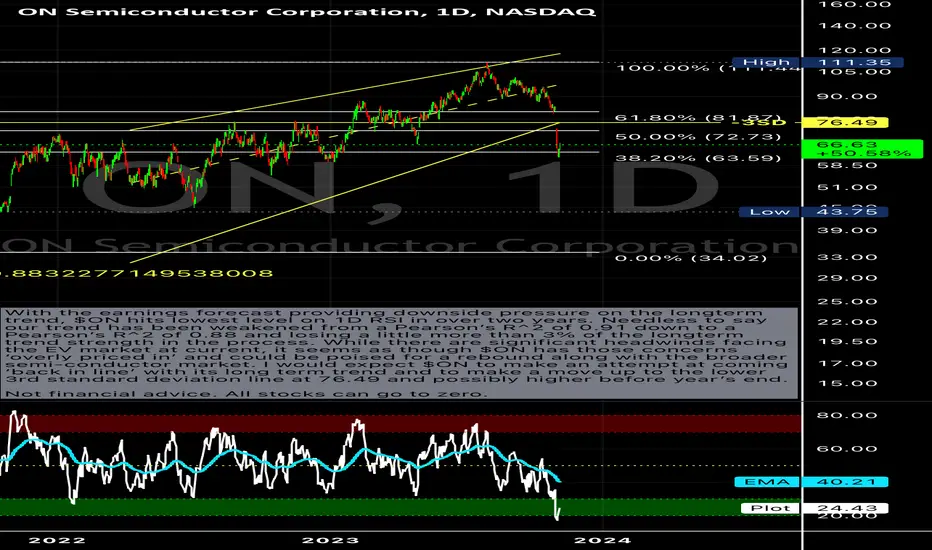The height and width of the screenshot is (550, 932).
Task: Click the yellow Pearson value .8832277149538008
Action: (x=137, y=274)
